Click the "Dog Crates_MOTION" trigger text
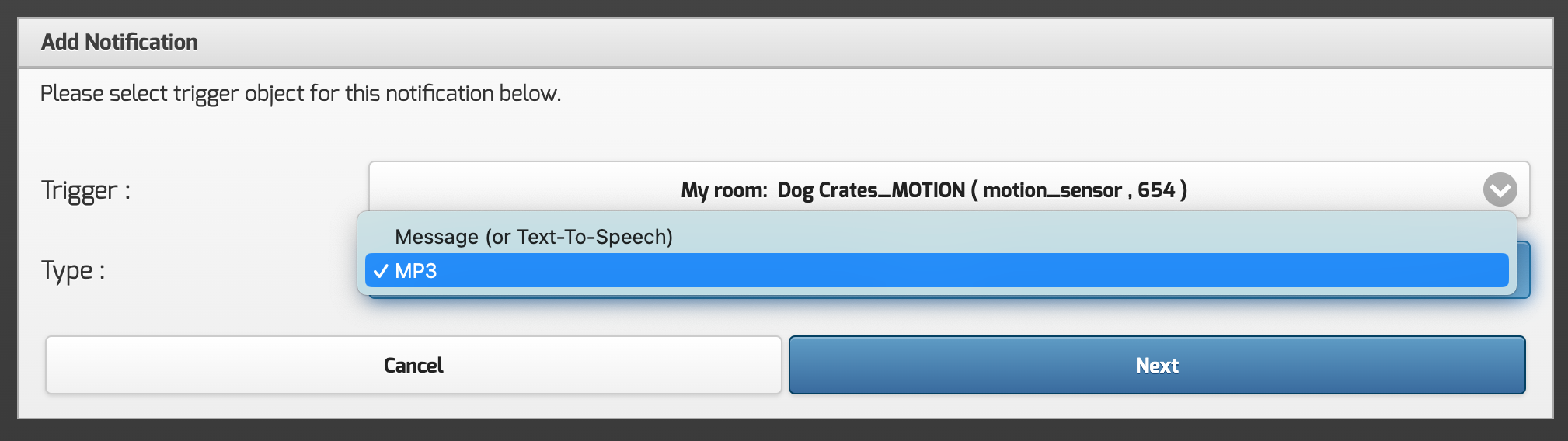 (x=871, y=190)
